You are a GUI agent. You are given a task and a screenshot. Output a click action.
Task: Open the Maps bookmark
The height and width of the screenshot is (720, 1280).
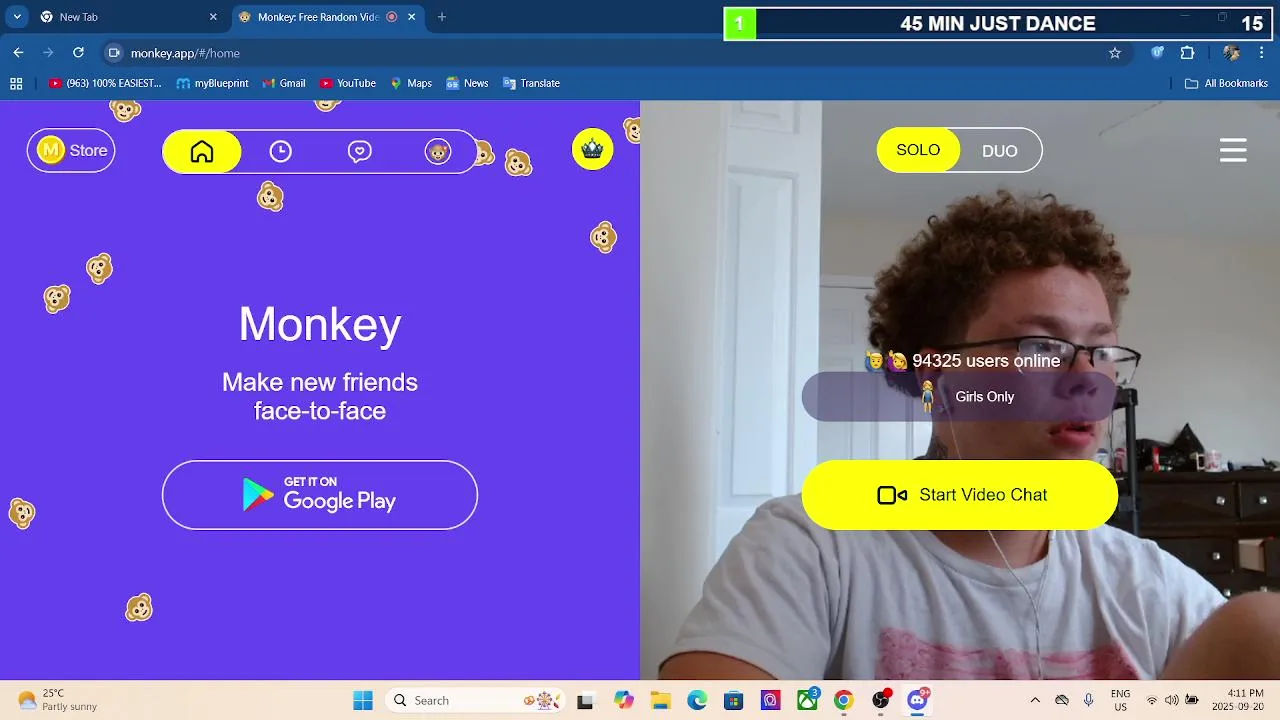pos(411,84)
